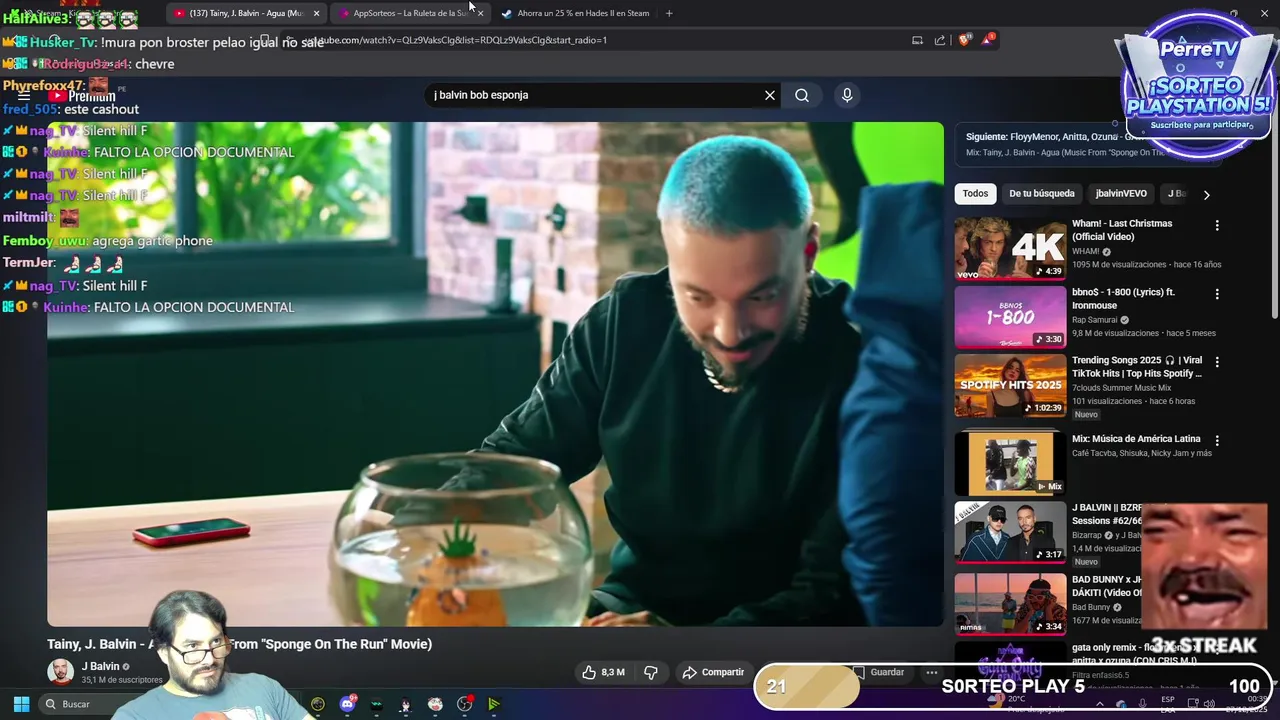Open the Windows Start menu
This screenshot has width=1280, height=720.
[x=21, y=704]
